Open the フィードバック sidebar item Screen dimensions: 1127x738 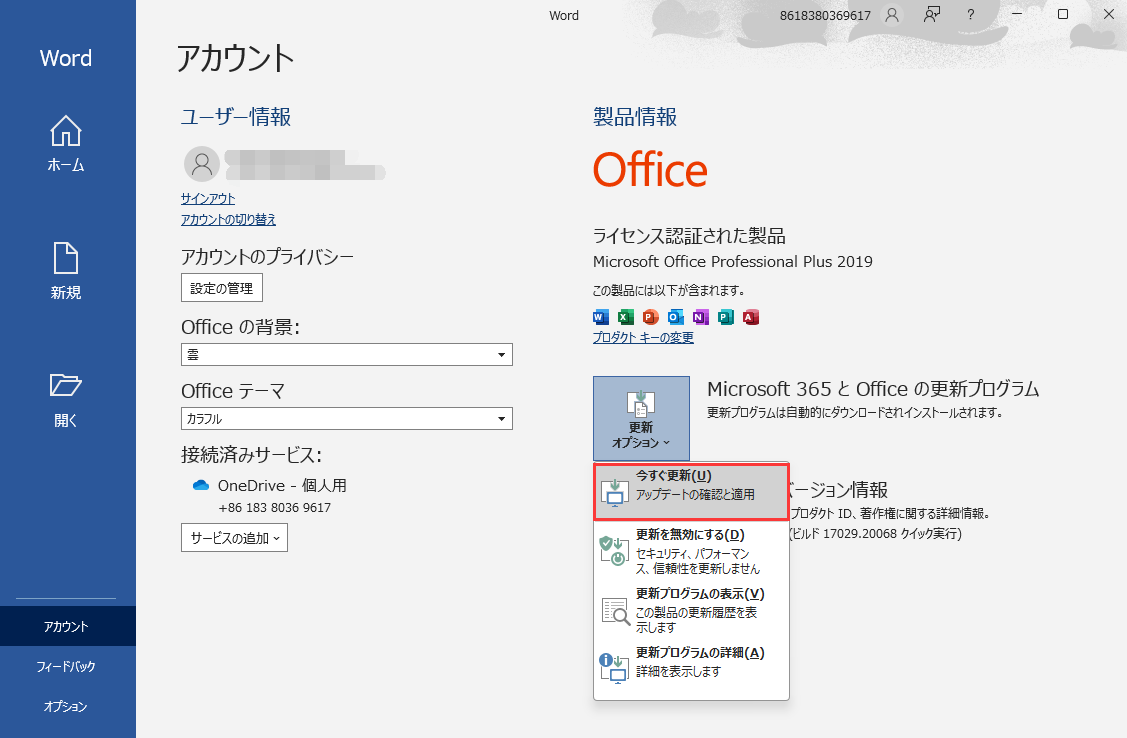click(x=68, y=666)
